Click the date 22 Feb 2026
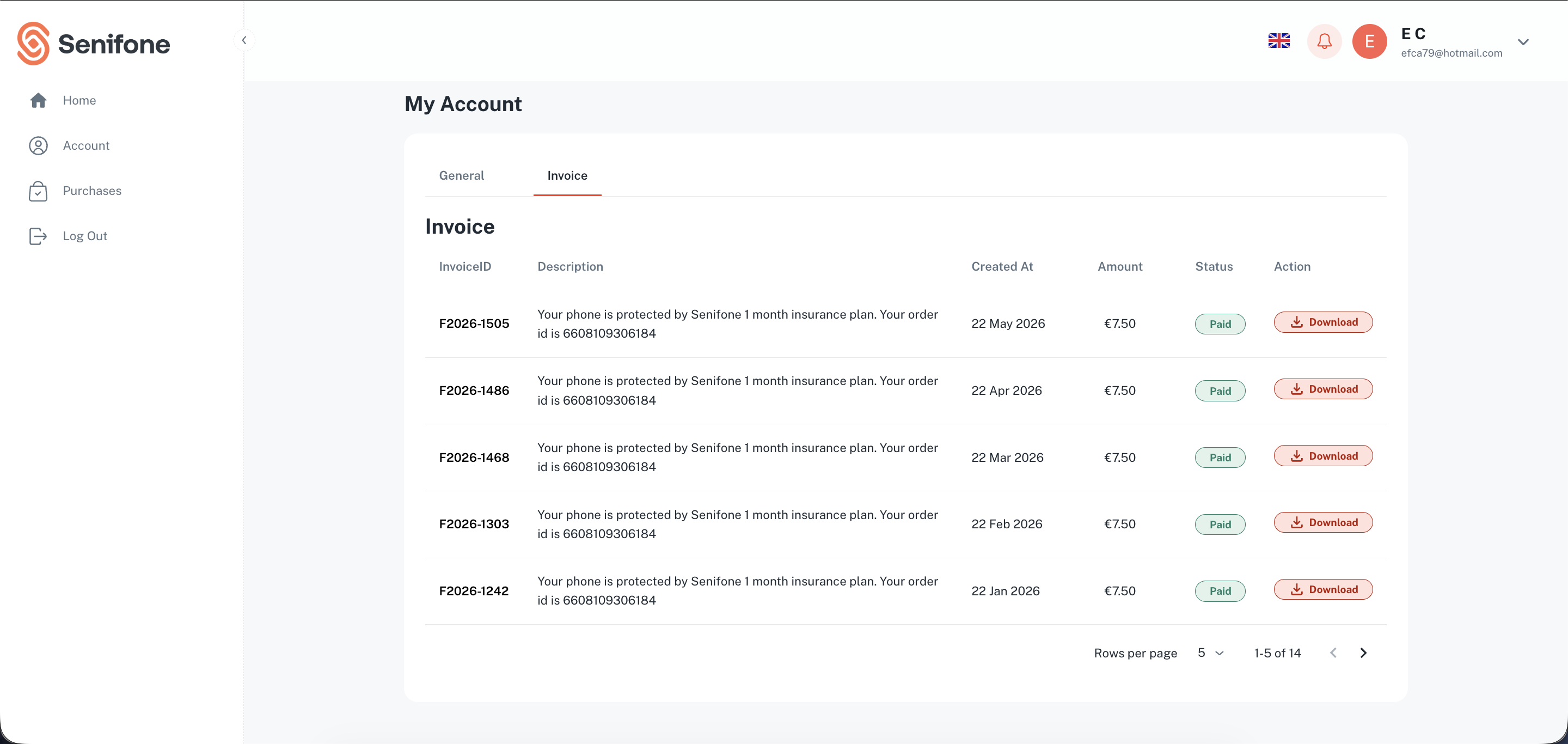The image size is (1568, 744). (1007, 523)
